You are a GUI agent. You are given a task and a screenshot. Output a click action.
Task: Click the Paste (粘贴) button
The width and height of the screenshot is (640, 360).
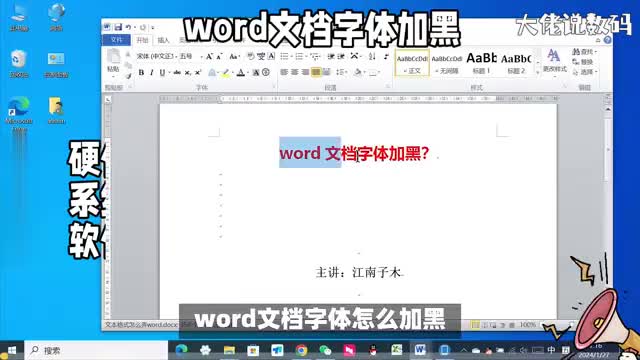[113, 61]
